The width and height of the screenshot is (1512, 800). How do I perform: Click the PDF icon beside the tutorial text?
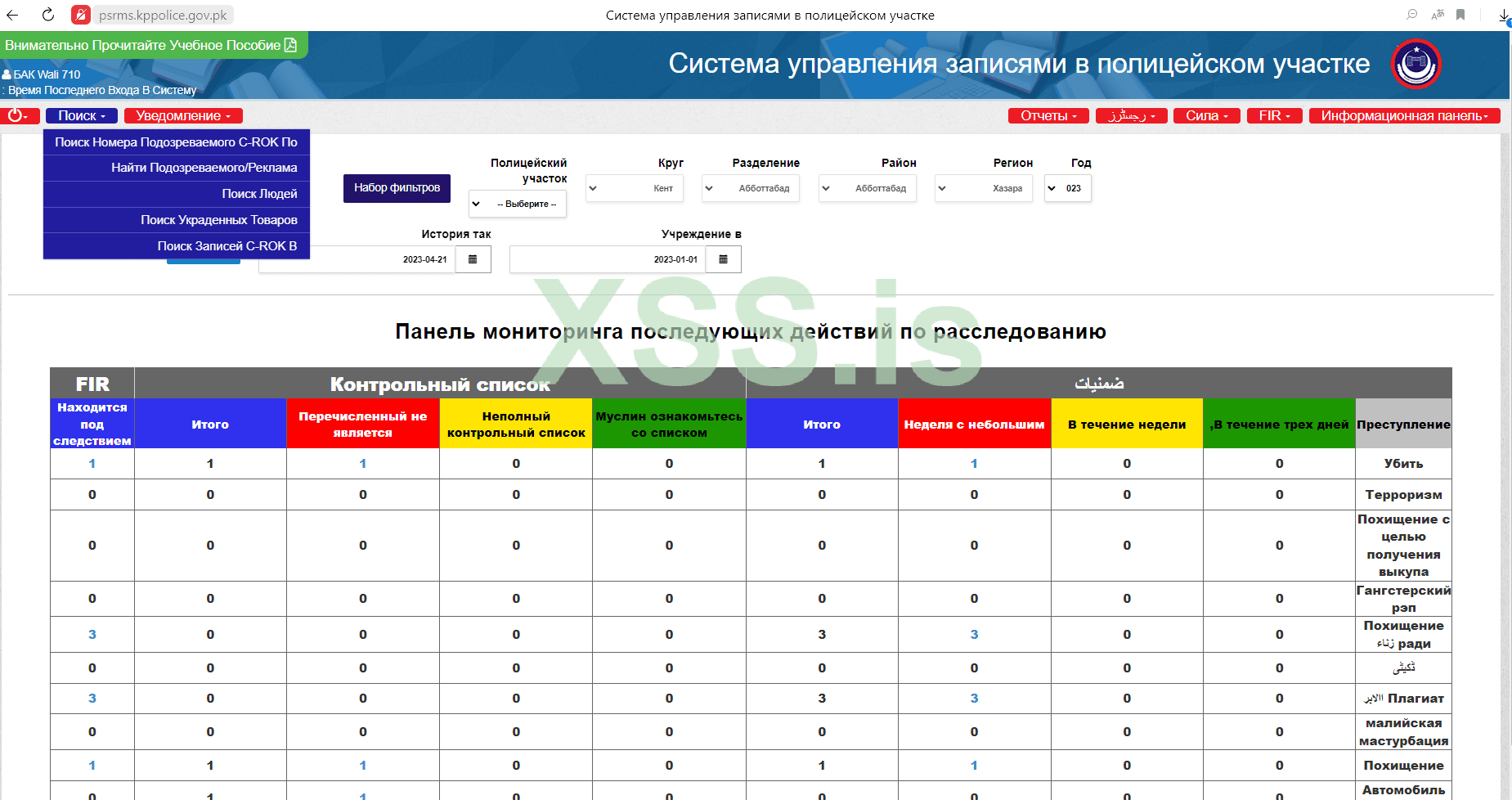(x=290, y=45)
